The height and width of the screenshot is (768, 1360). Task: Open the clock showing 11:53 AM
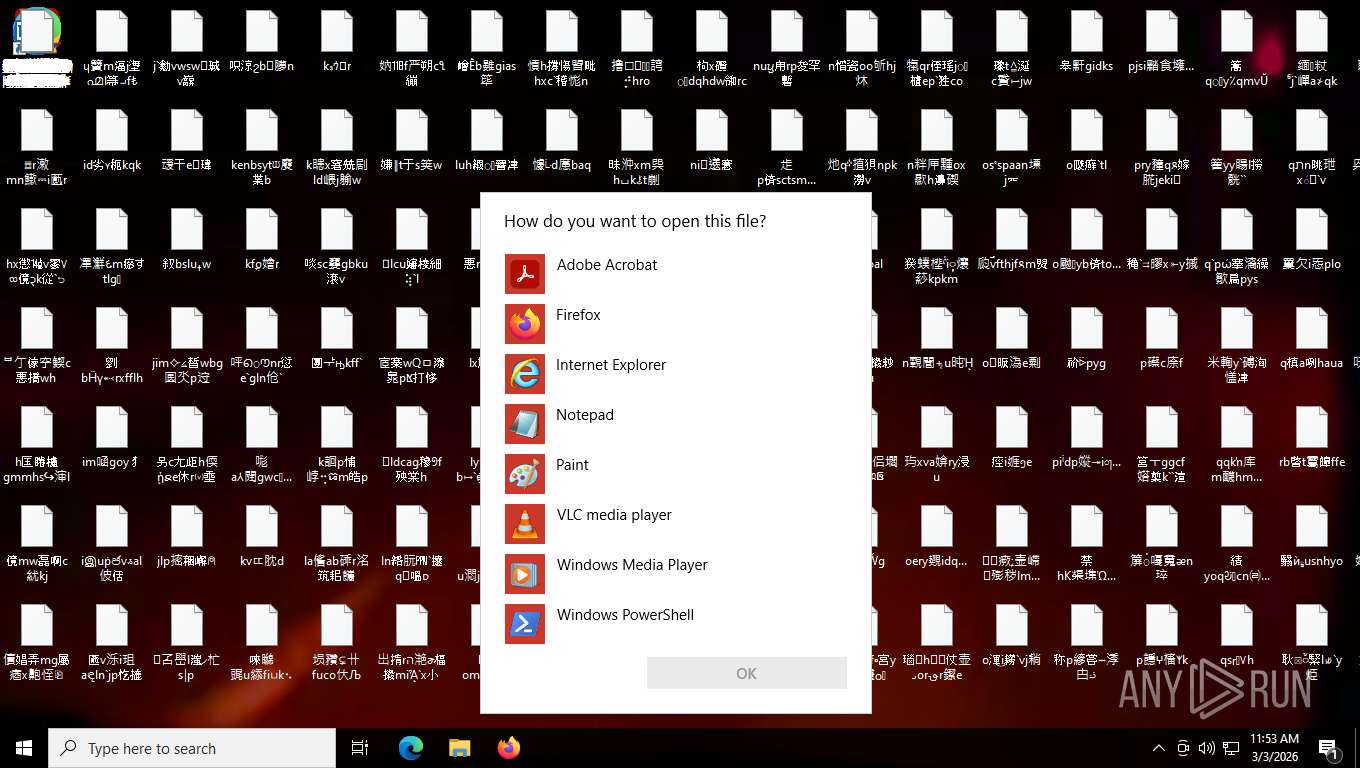click(x=1273, y=748)
